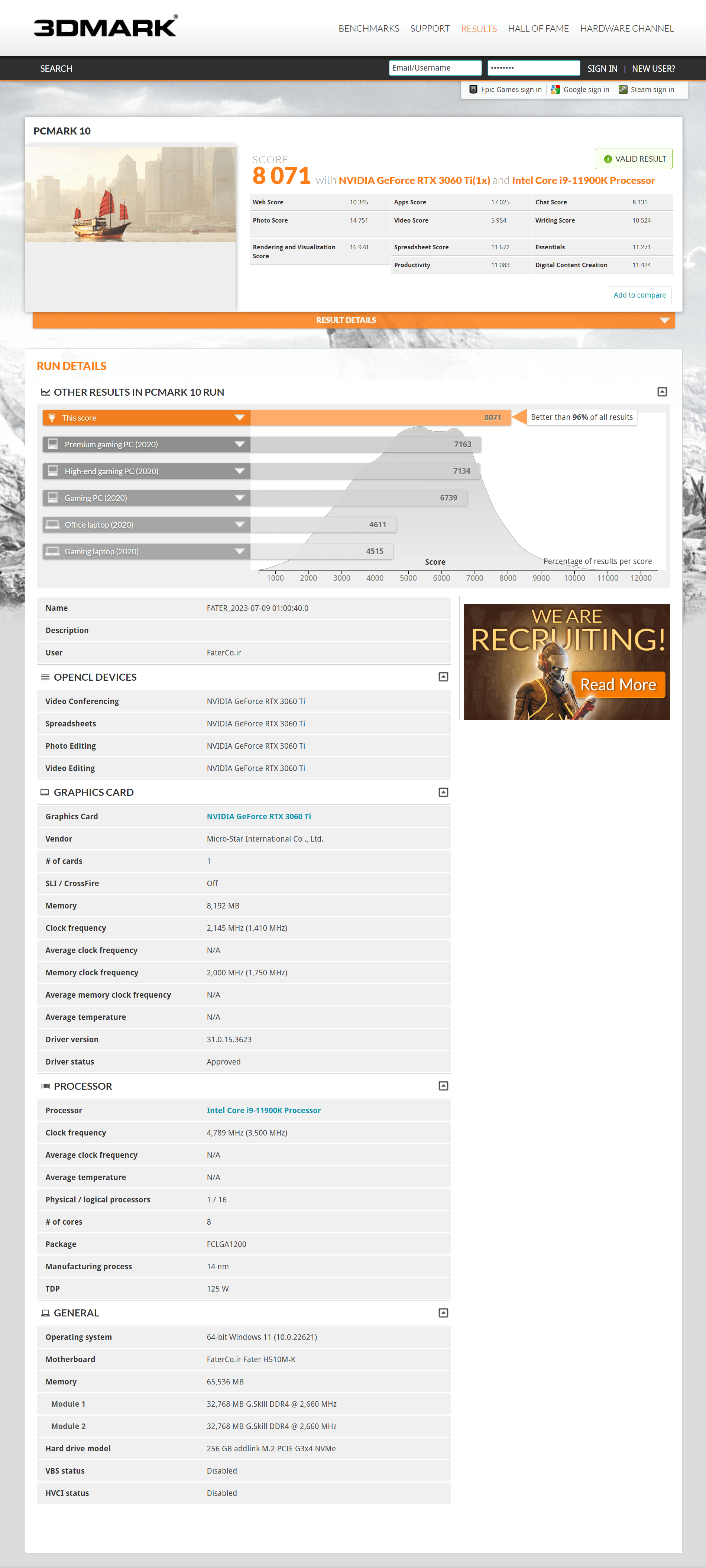Click the Email/Username input field
706x1568 pixels.
coord(435,68)
